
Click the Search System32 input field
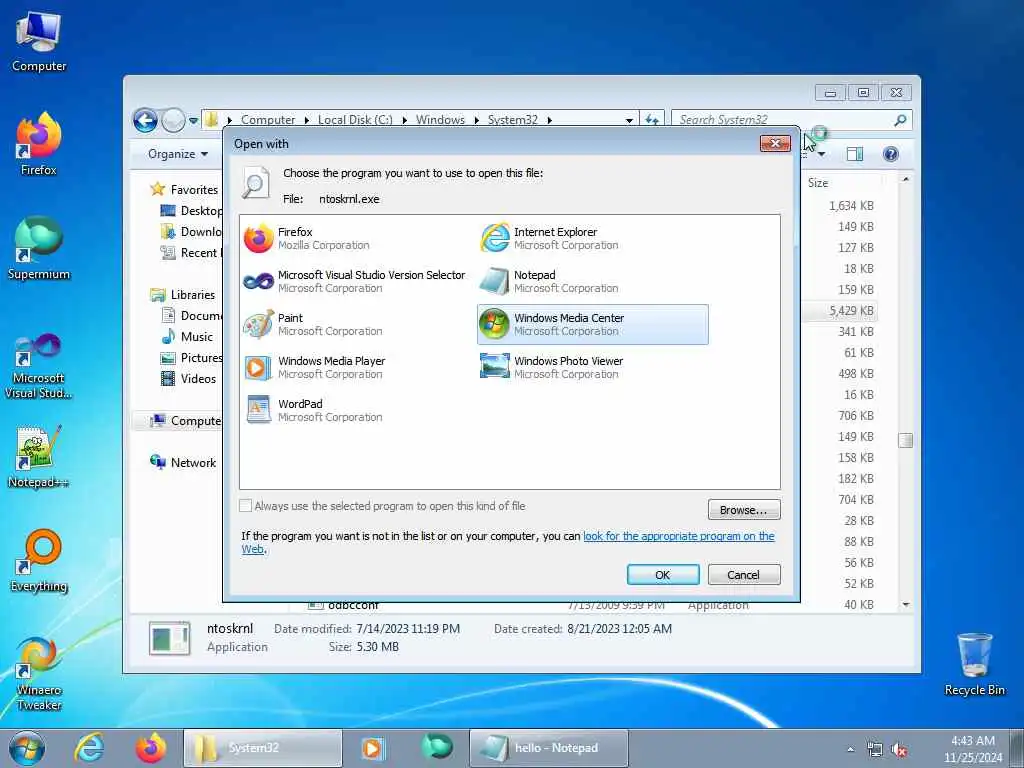tap(784, 120)
